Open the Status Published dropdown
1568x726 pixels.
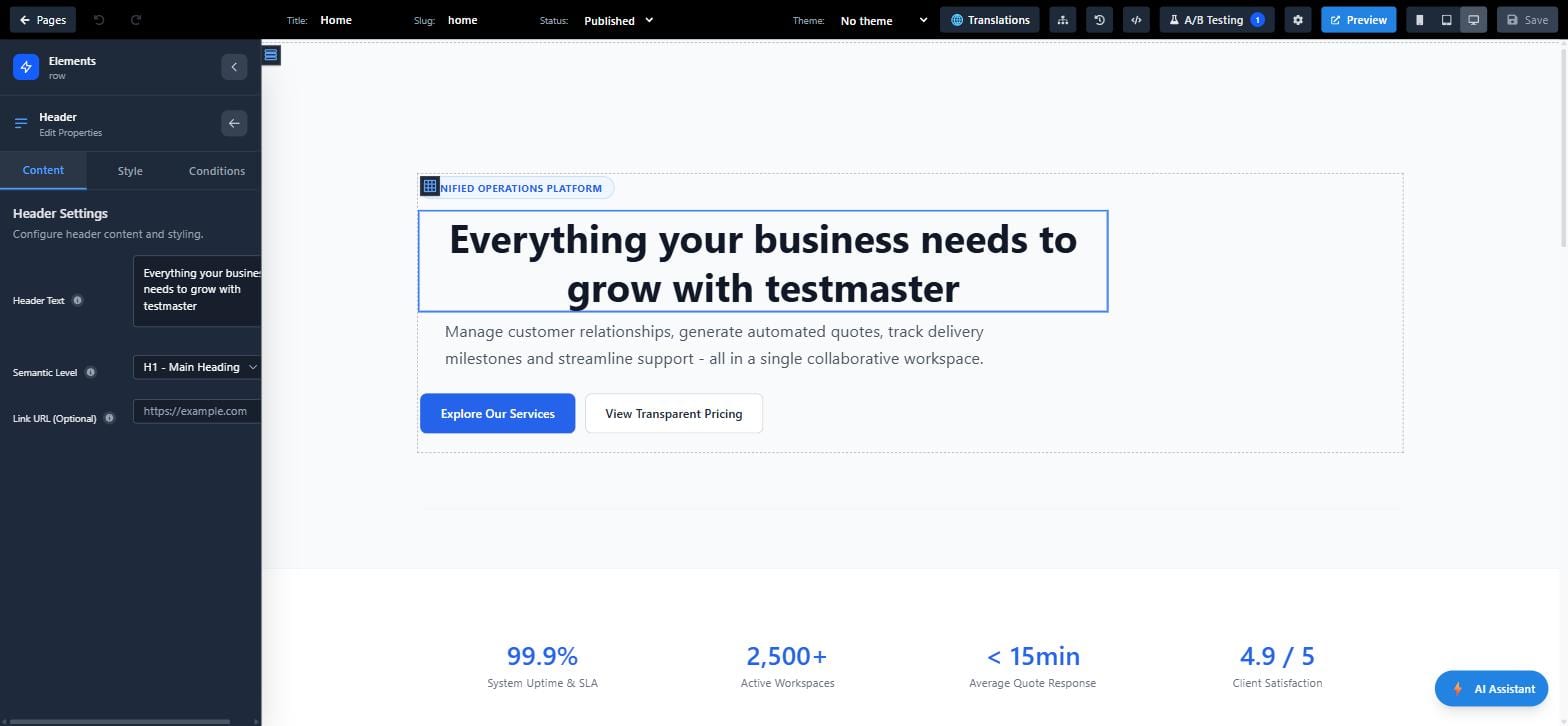click(619, 20)
